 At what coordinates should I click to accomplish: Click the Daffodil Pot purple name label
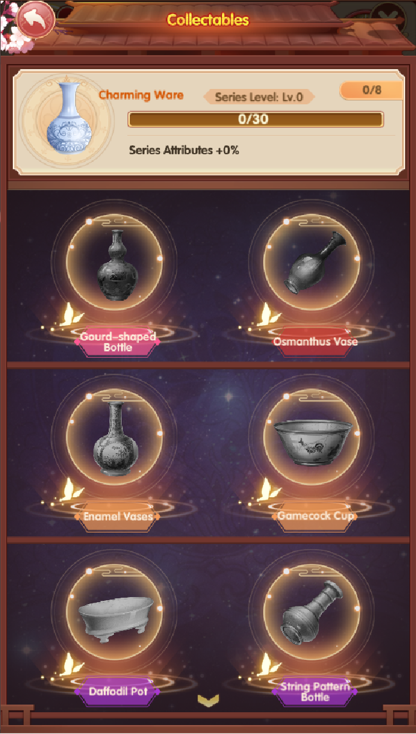tap(117, 691)
